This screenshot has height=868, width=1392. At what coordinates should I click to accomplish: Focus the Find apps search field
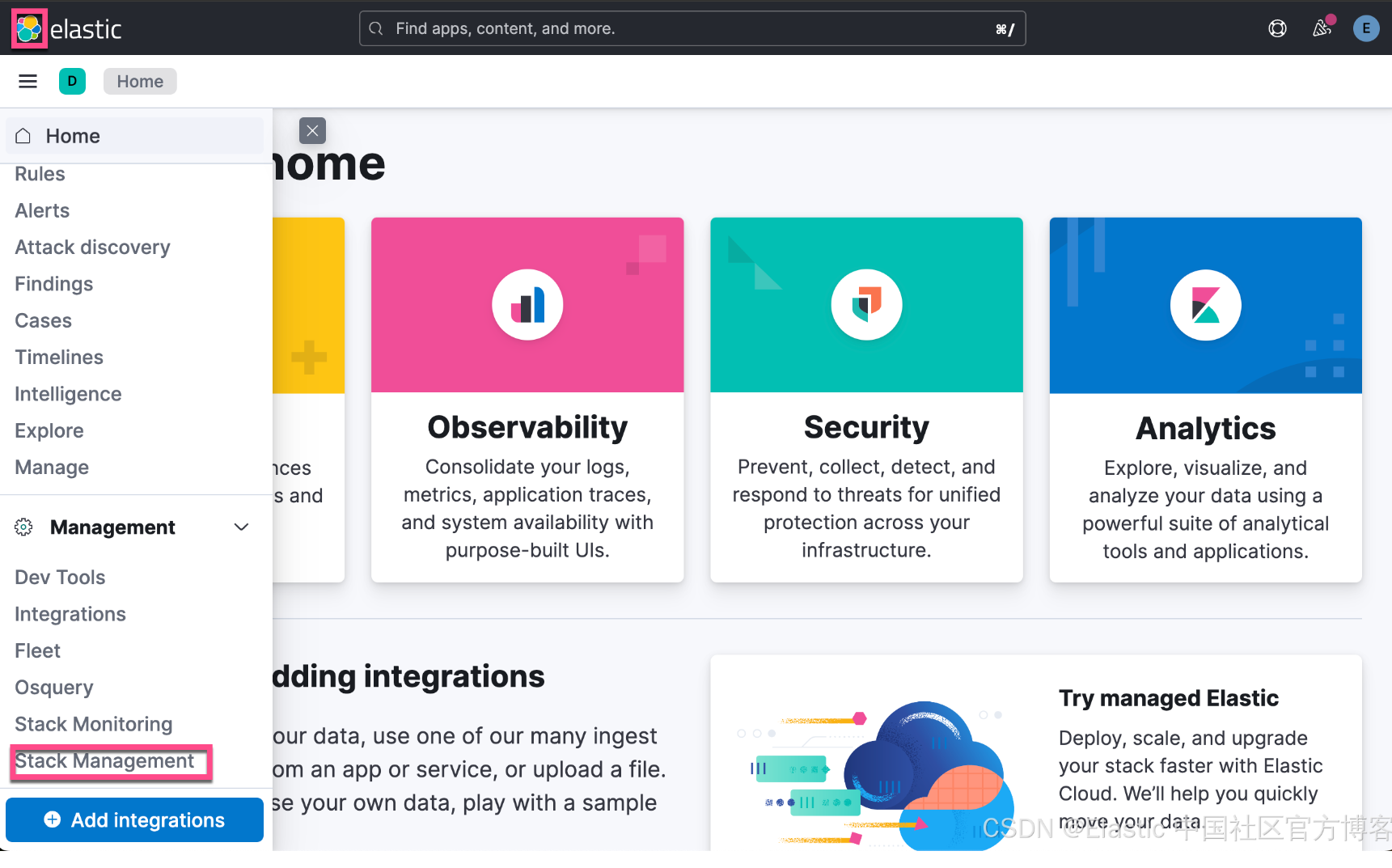[692, 29]
